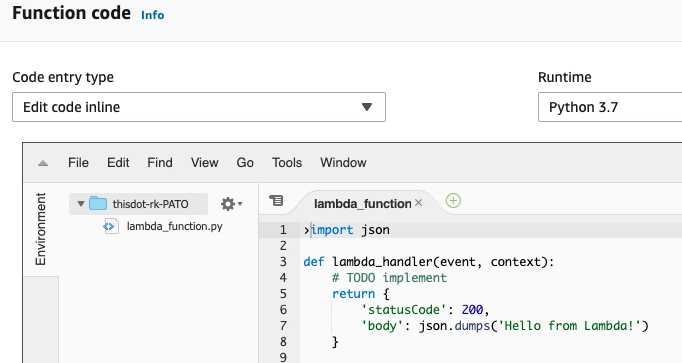
Task: Switch to the lambda_function editor tab
Action: coord(362,203)
